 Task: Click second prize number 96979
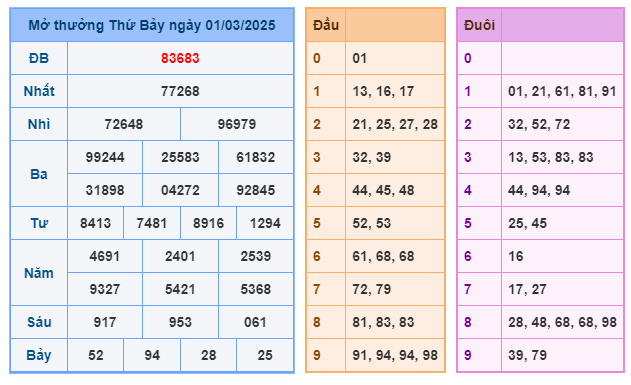(x=237, y=124)
